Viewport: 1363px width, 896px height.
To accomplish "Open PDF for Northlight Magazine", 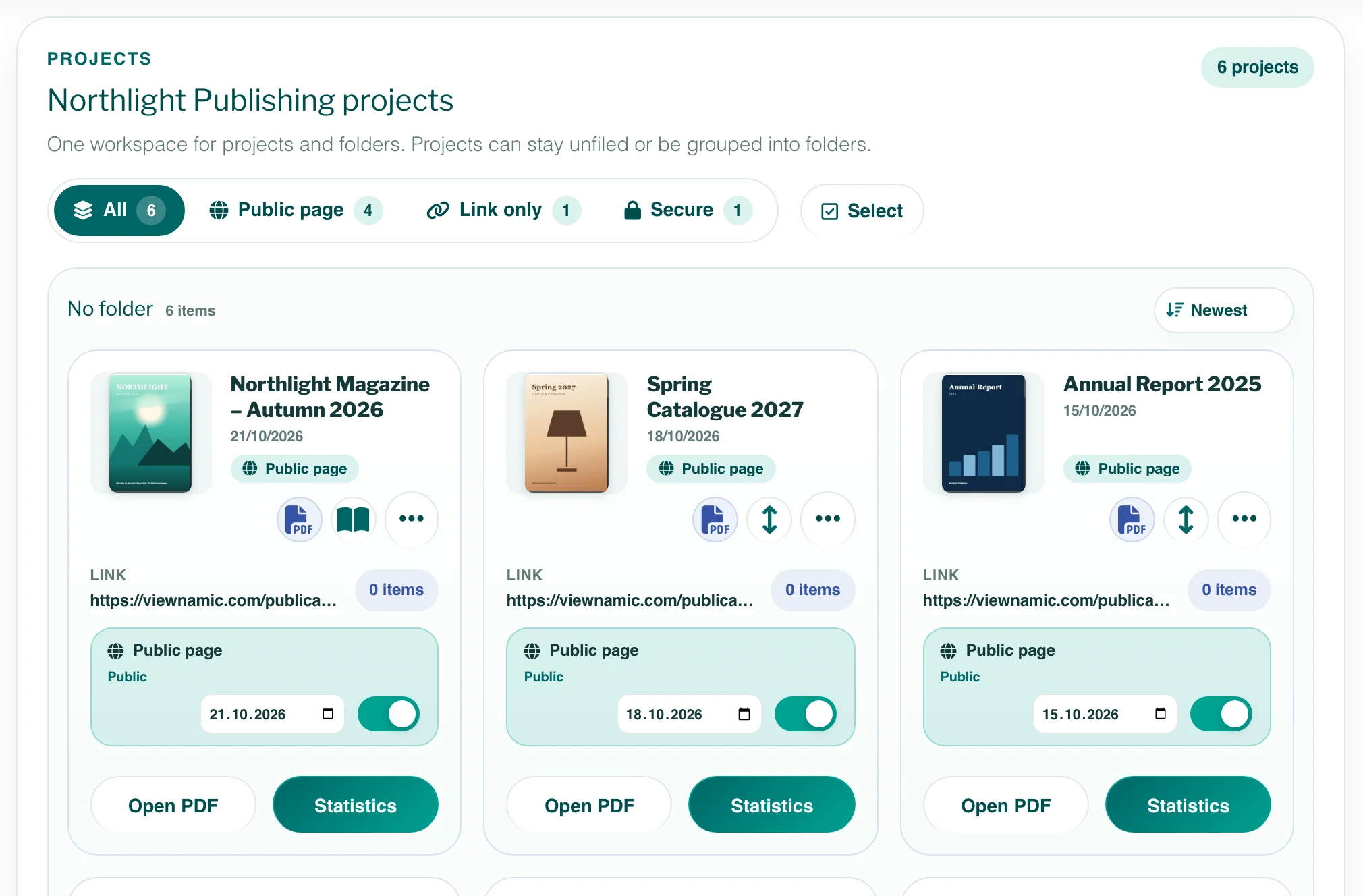I will (x=173, y=805).
